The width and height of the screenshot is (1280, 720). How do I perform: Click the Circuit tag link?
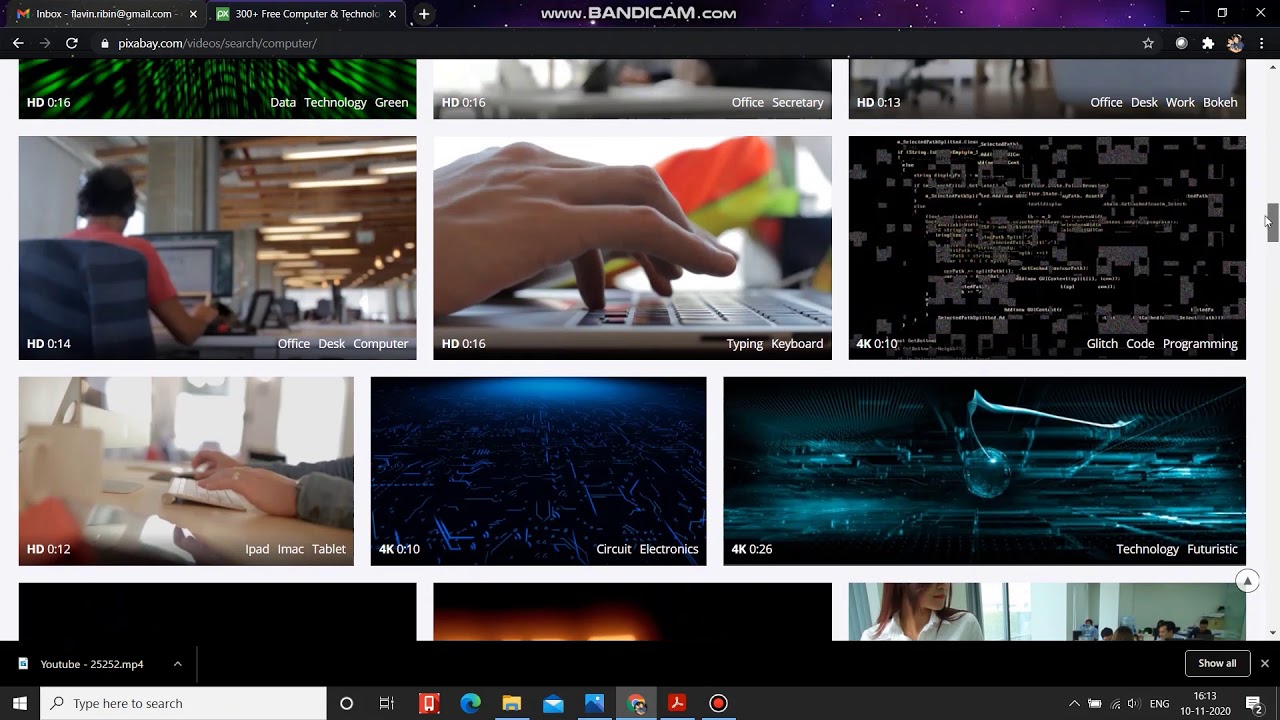tap(614, 549)
